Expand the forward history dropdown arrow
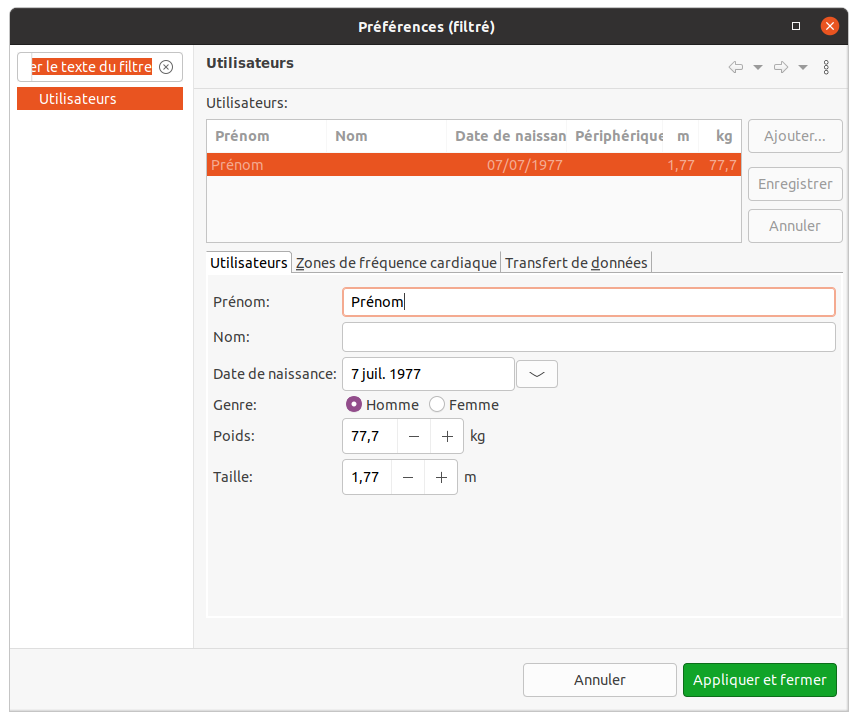This screenshot has width=858, height=721. point(803,67)
